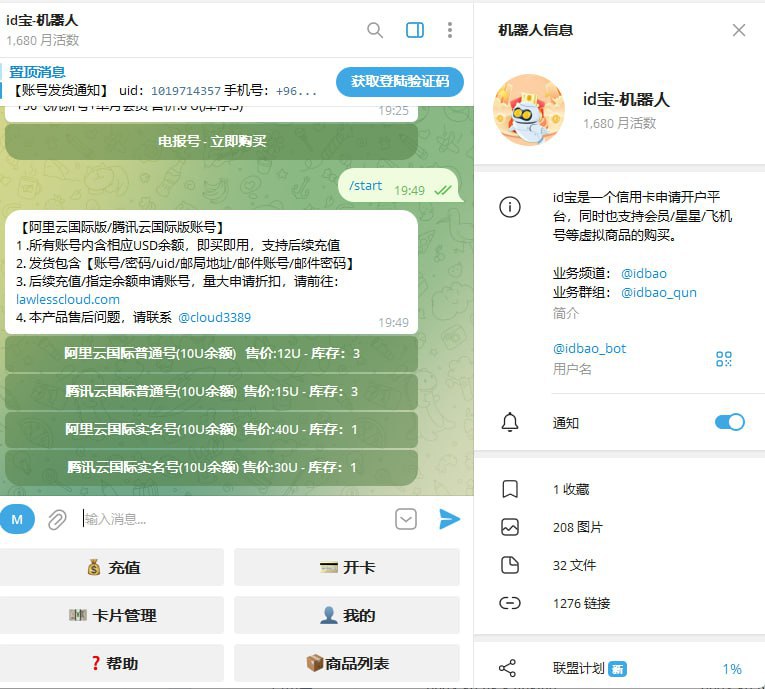
Task: Open the 32 文件 files icon
Action: click(x=510, y=565)
